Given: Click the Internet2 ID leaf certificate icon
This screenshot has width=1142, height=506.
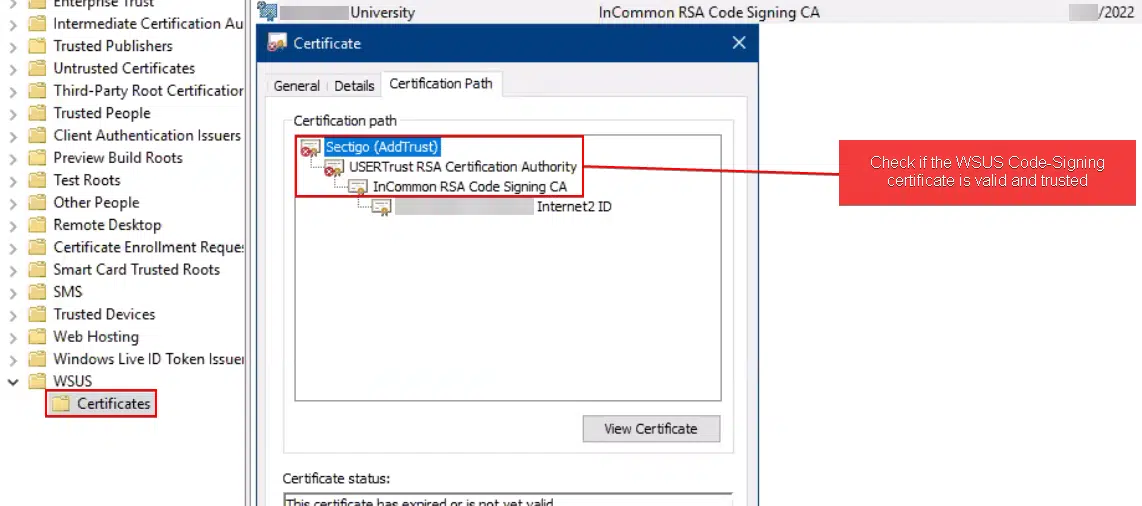Looking at the screenshot, I should click(381, 207).
